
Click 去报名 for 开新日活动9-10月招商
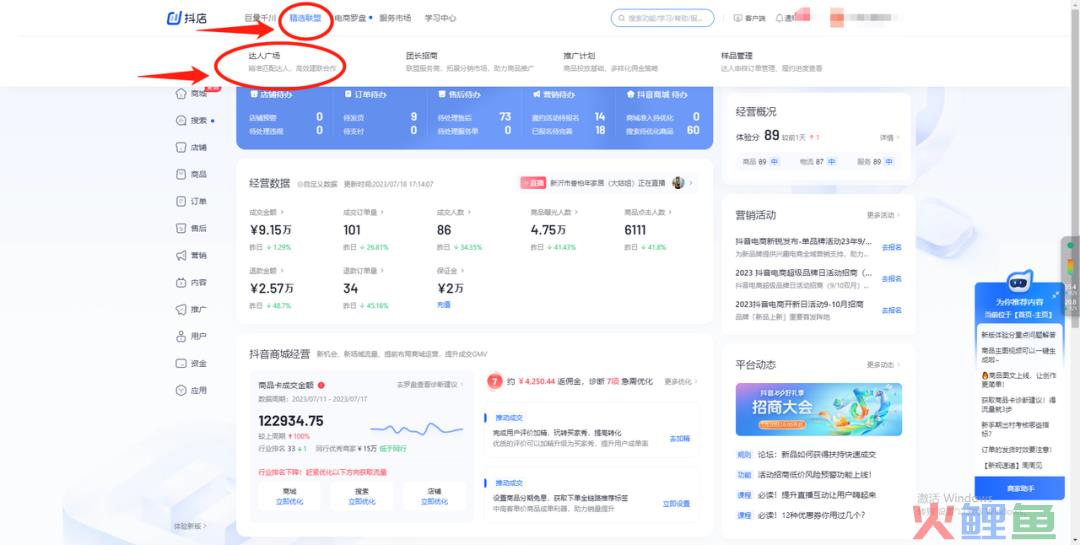pos(891,310)
